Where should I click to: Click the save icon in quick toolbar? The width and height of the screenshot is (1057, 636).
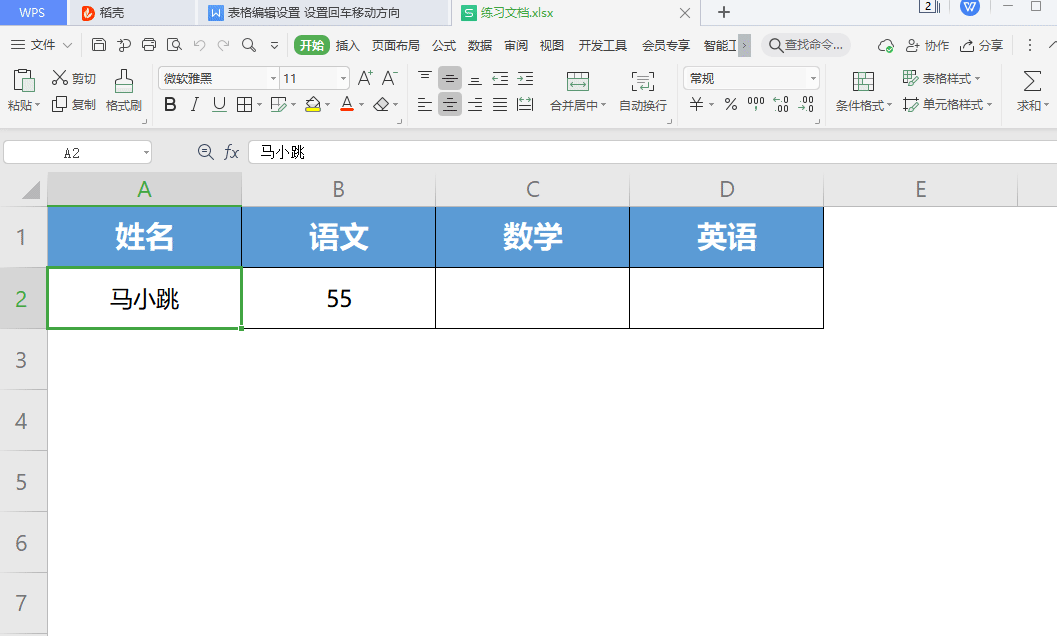pyautogui.click(x=99, y=45)
